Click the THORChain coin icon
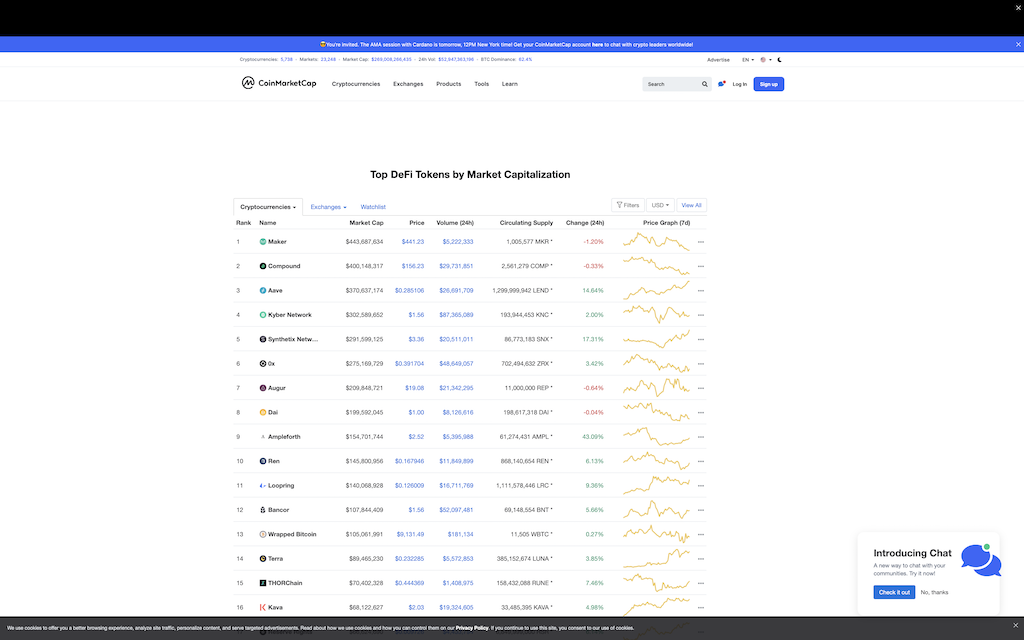This screenshot has height=640, width=1024. coord(263,583)
